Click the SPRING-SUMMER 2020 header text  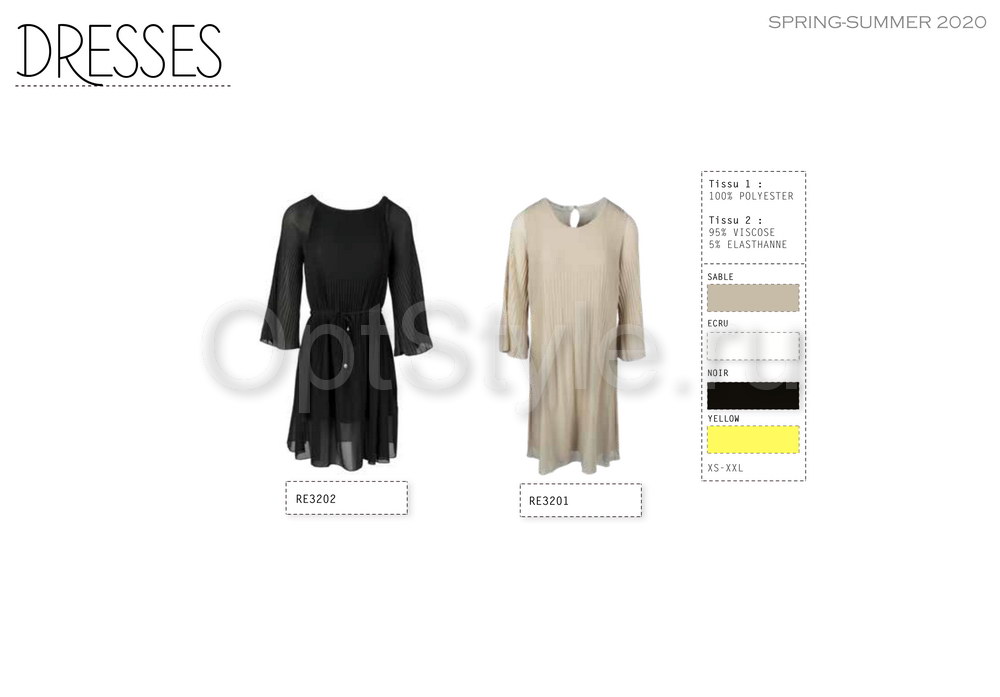877,22
